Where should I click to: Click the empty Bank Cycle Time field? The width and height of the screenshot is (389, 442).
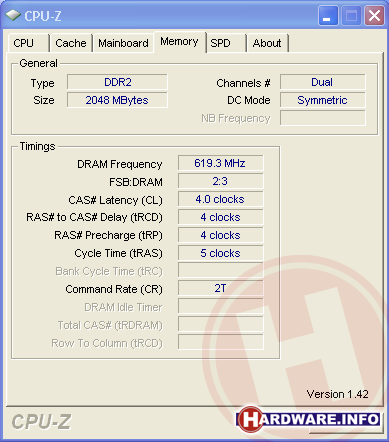pos(220,270)
